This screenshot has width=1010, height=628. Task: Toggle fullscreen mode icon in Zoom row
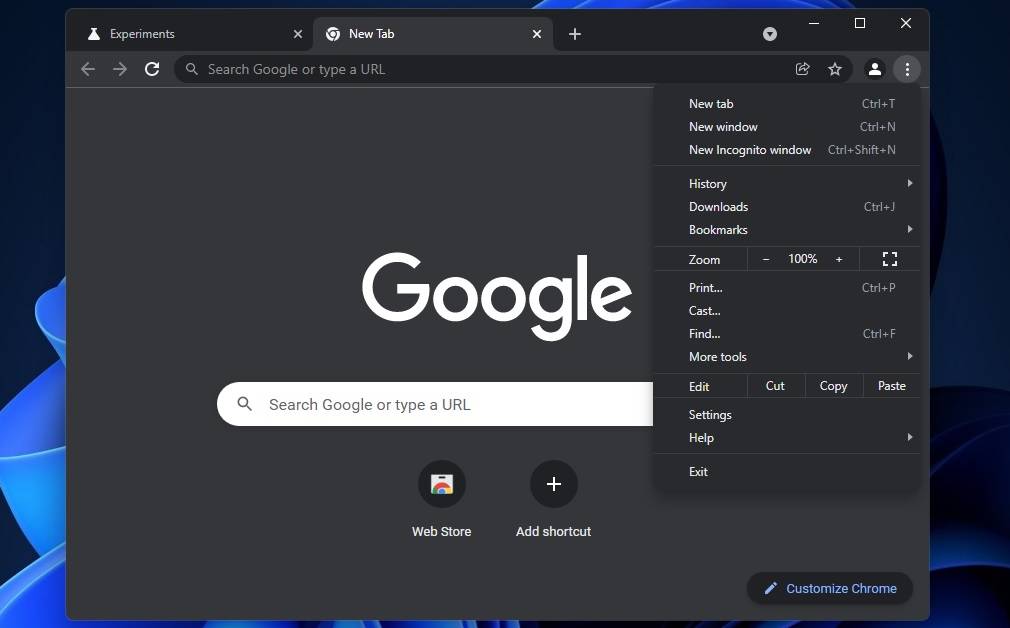pos(890,259)
